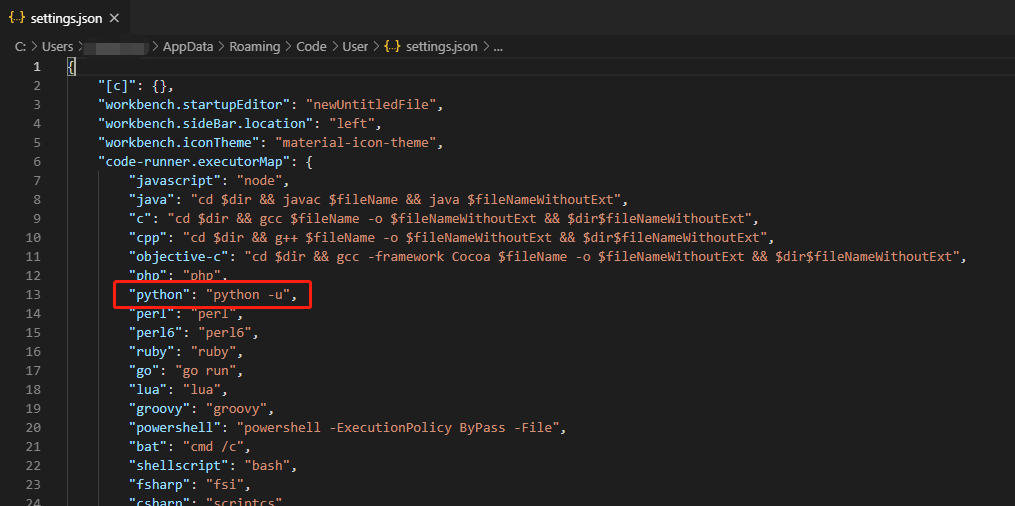The width and height of the screenshot is (1015, 506).
Task: Click the JSON braces icon in the breadcrumb
Action: (392, 47)
